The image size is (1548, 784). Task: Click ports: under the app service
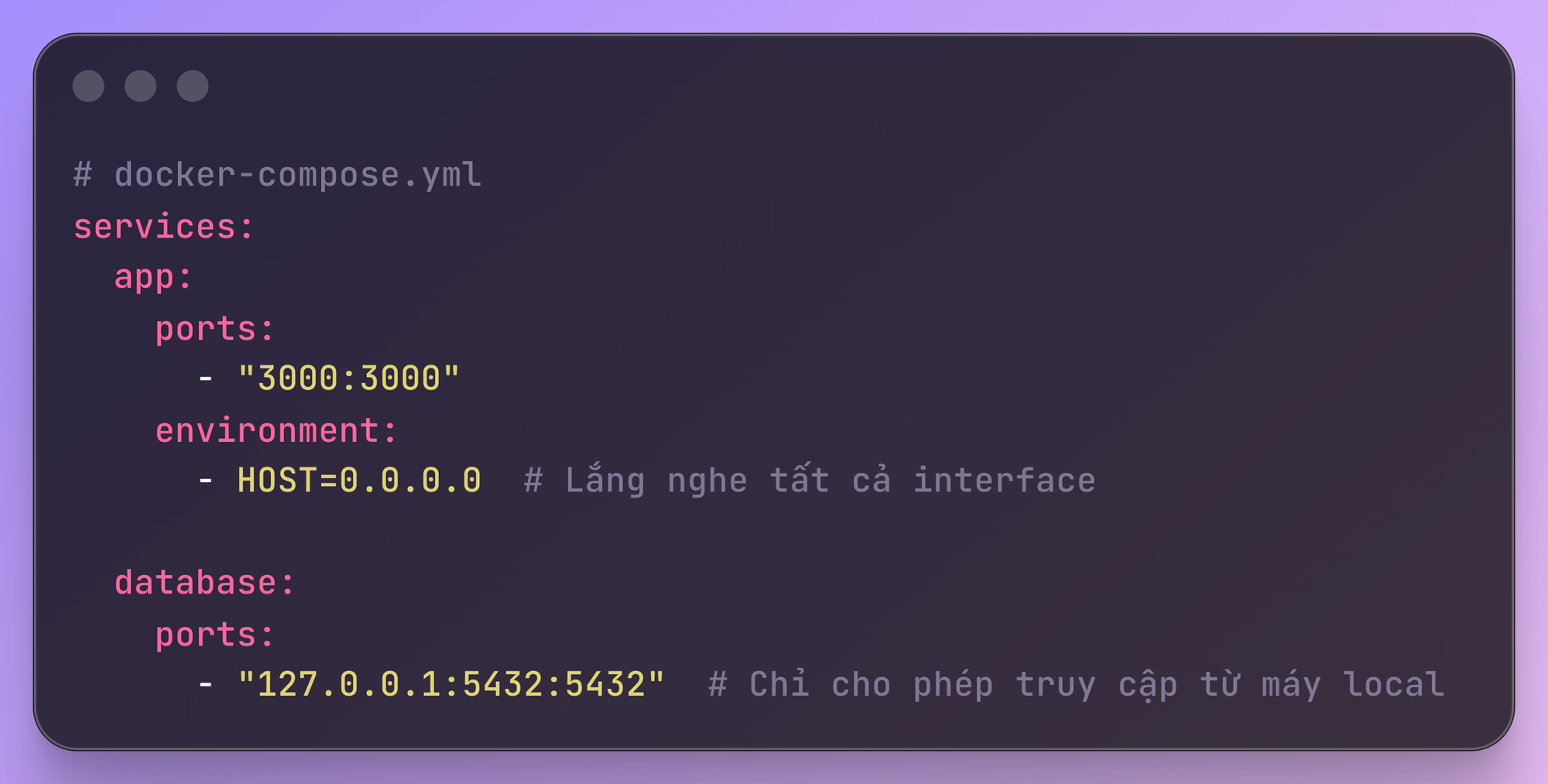214,329
